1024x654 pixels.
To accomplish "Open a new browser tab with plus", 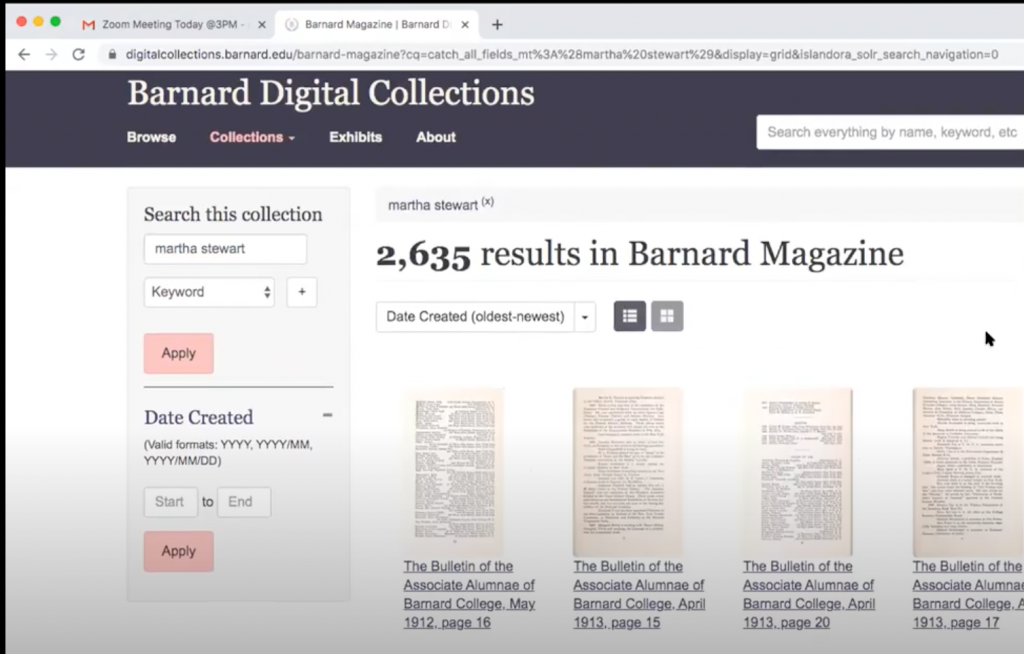I will tap(497, 25).
